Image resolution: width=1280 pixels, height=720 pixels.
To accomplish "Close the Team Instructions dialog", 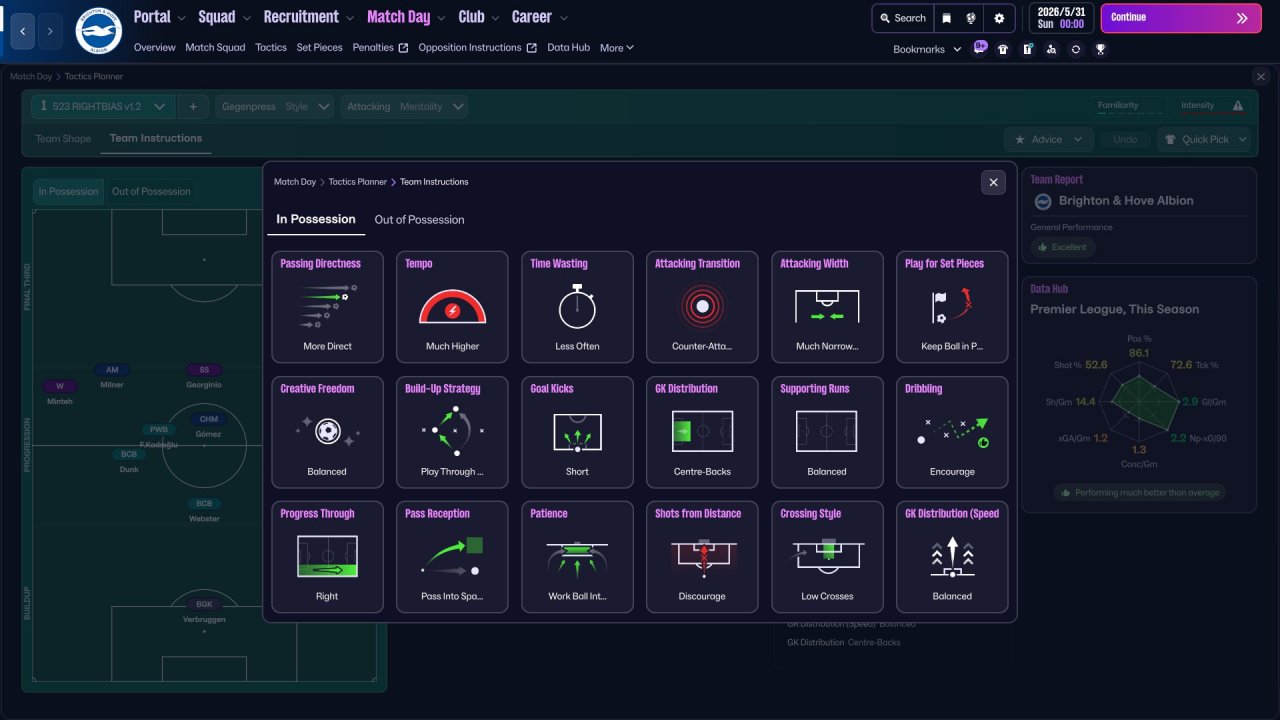I will 993,182.
